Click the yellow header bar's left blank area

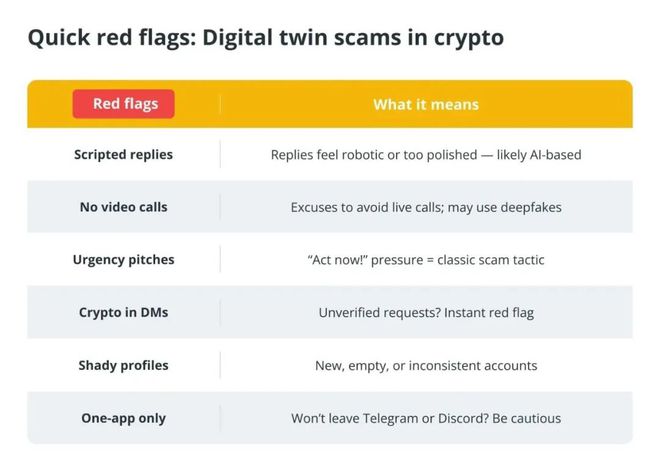50,104
